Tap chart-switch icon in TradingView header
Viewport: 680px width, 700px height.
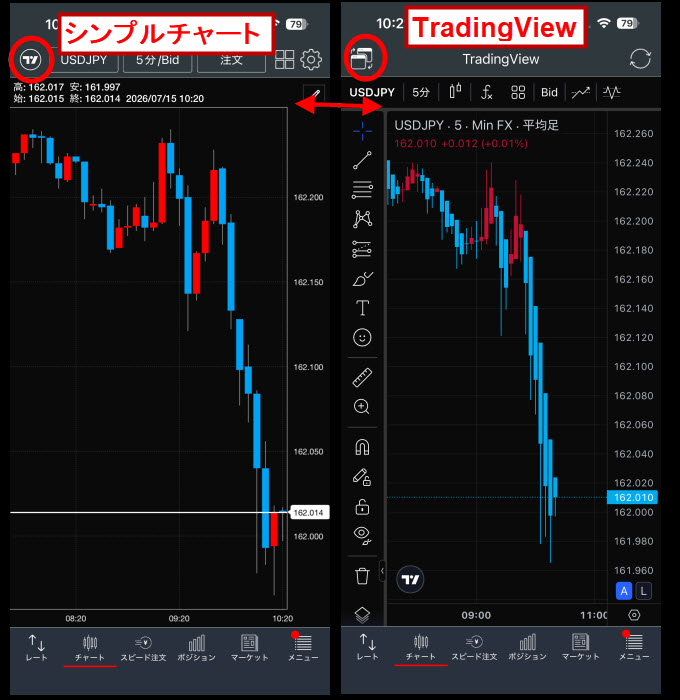362,58
